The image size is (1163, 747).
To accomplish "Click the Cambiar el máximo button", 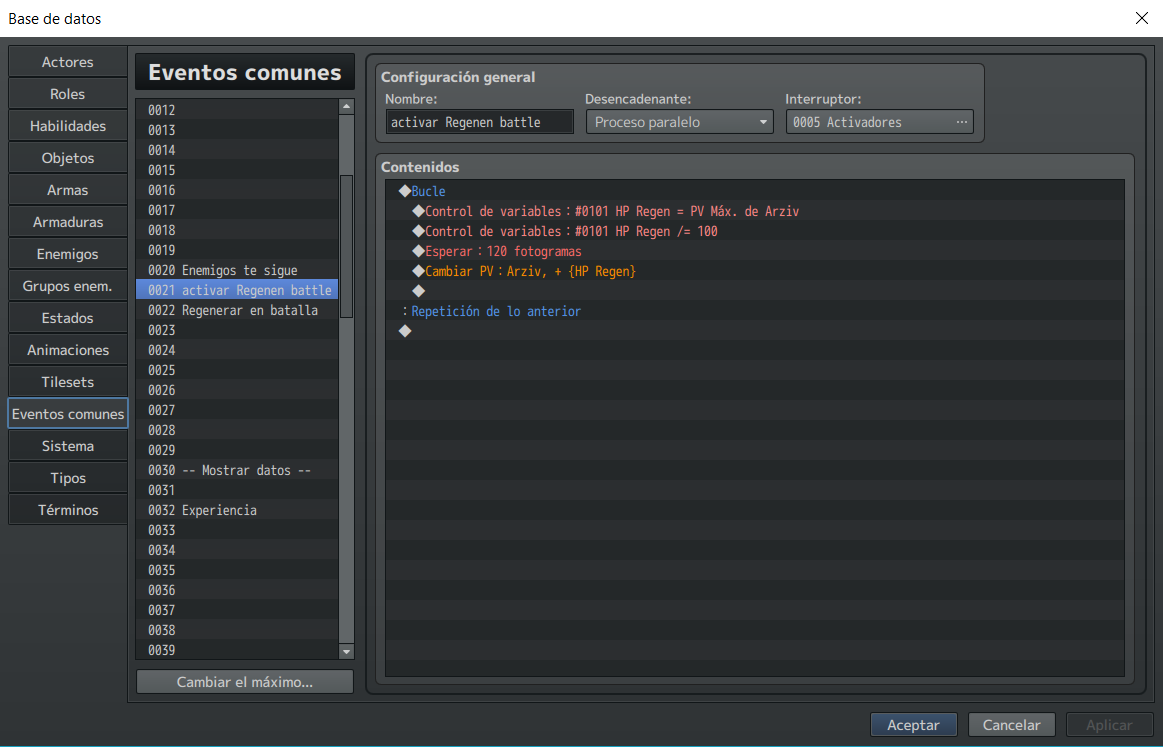I will pyautogui.click(x=245, y=682).
